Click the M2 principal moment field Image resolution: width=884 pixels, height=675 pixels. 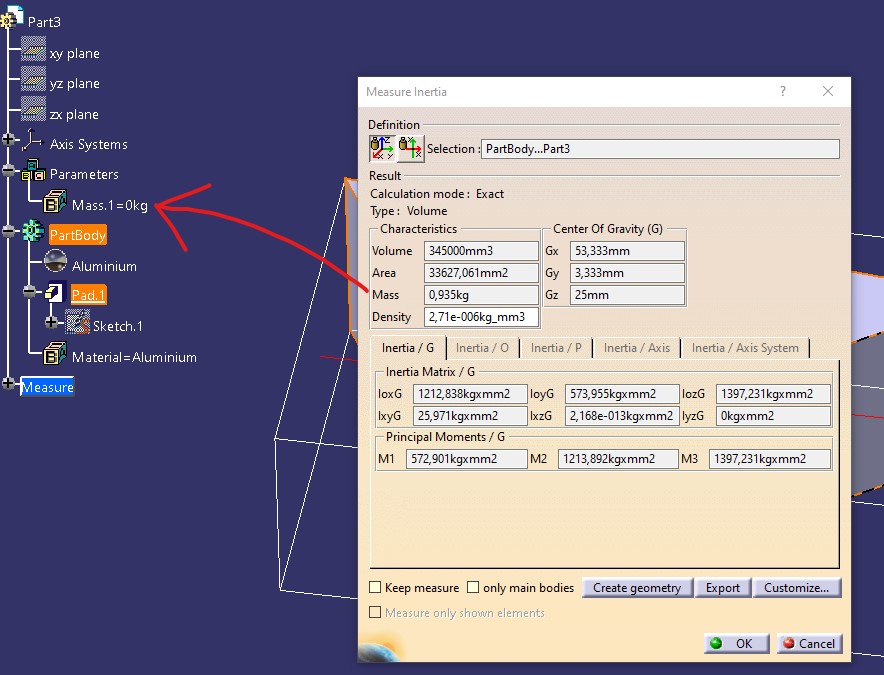coord(618,459)
